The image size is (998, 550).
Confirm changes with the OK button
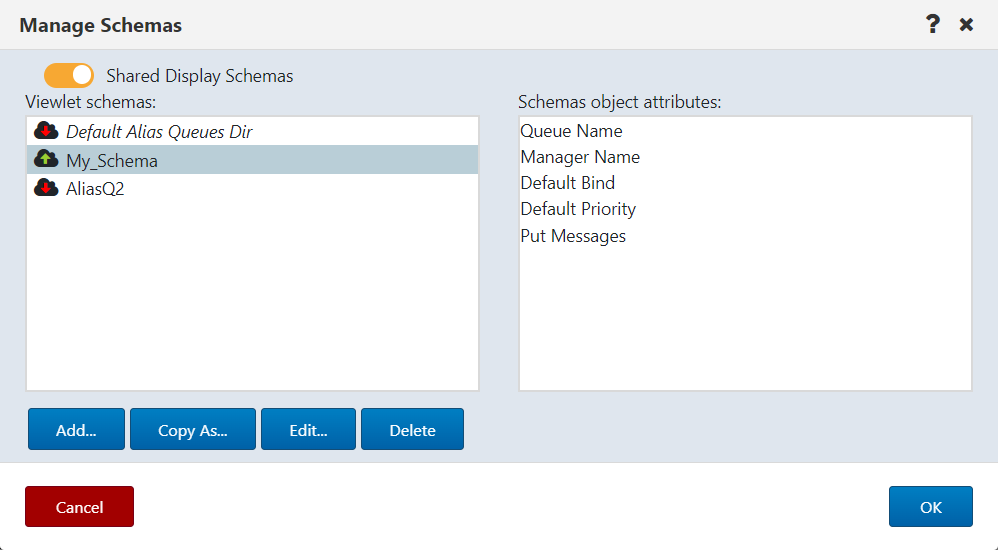[931, 507]
